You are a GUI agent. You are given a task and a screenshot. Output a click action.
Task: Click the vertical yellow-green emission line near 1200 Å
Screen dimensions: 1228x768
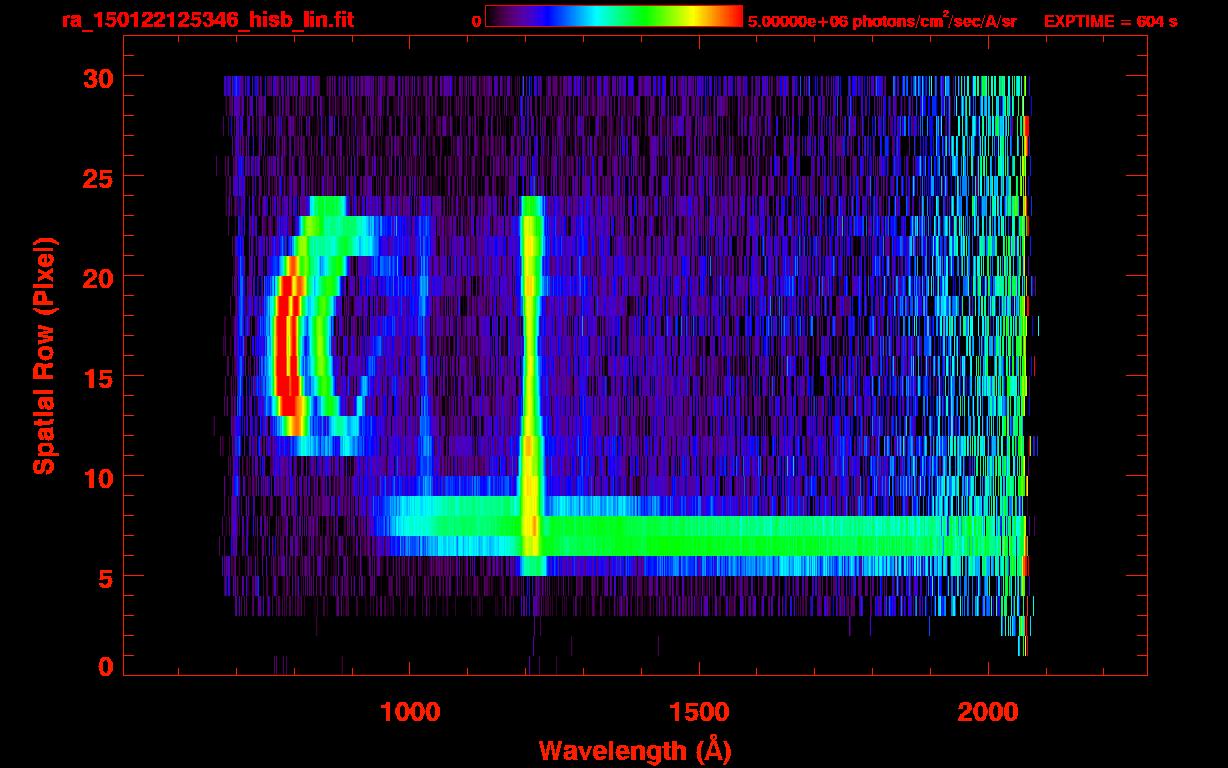pos(530,350)
